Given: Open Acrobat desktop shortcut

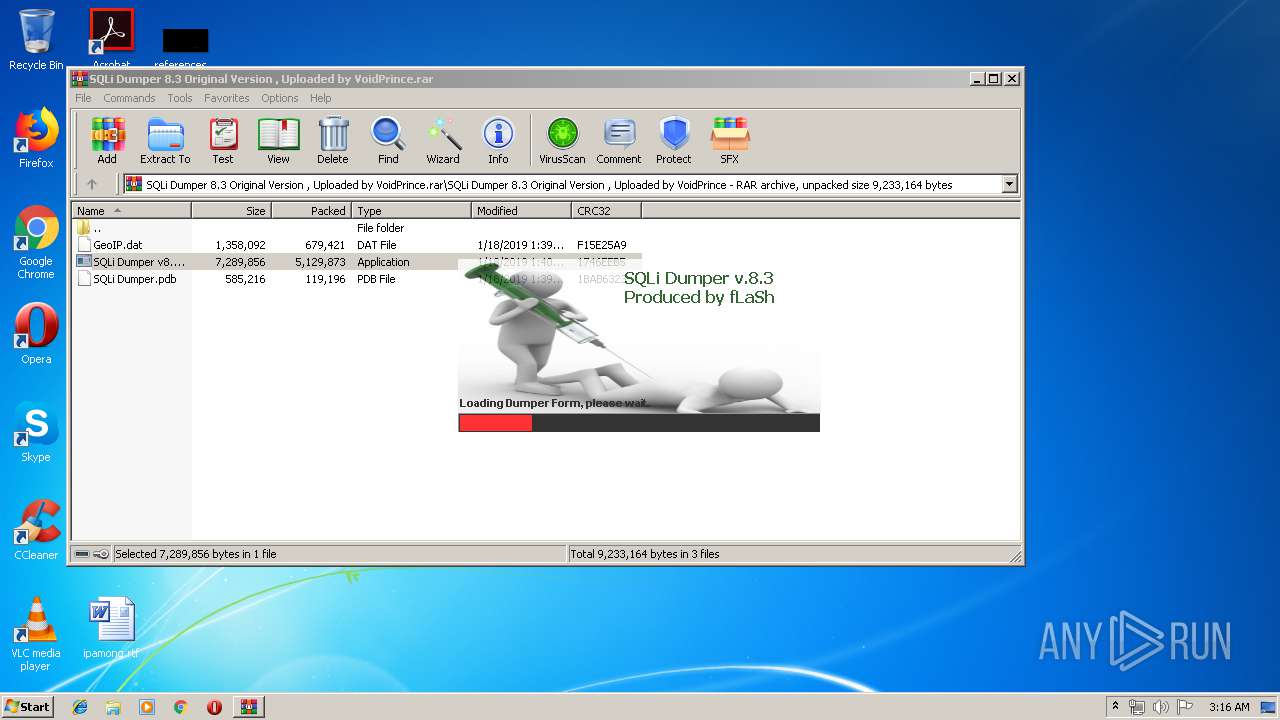Looking at the screenshot, I should coord(111,40).
